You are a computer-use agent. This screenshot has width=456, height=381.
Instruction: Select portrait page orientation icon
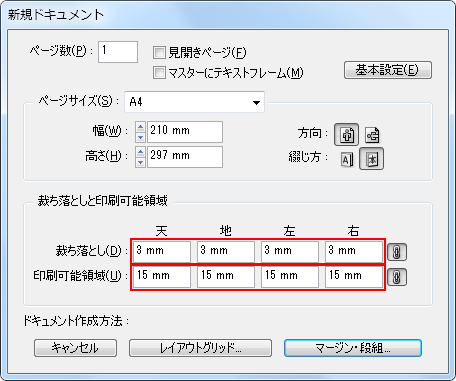click(x=346, y=135)
